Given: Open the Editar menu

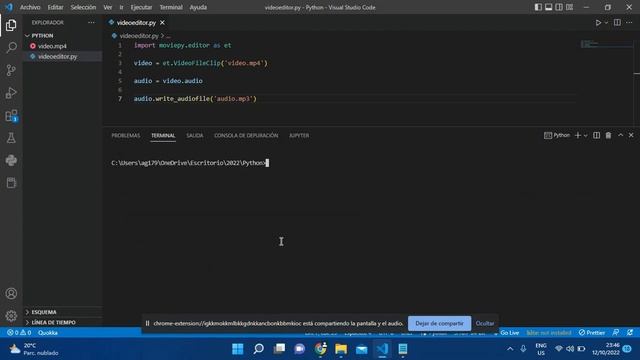Looking at the screenshot, I should (x=55, y=7).
